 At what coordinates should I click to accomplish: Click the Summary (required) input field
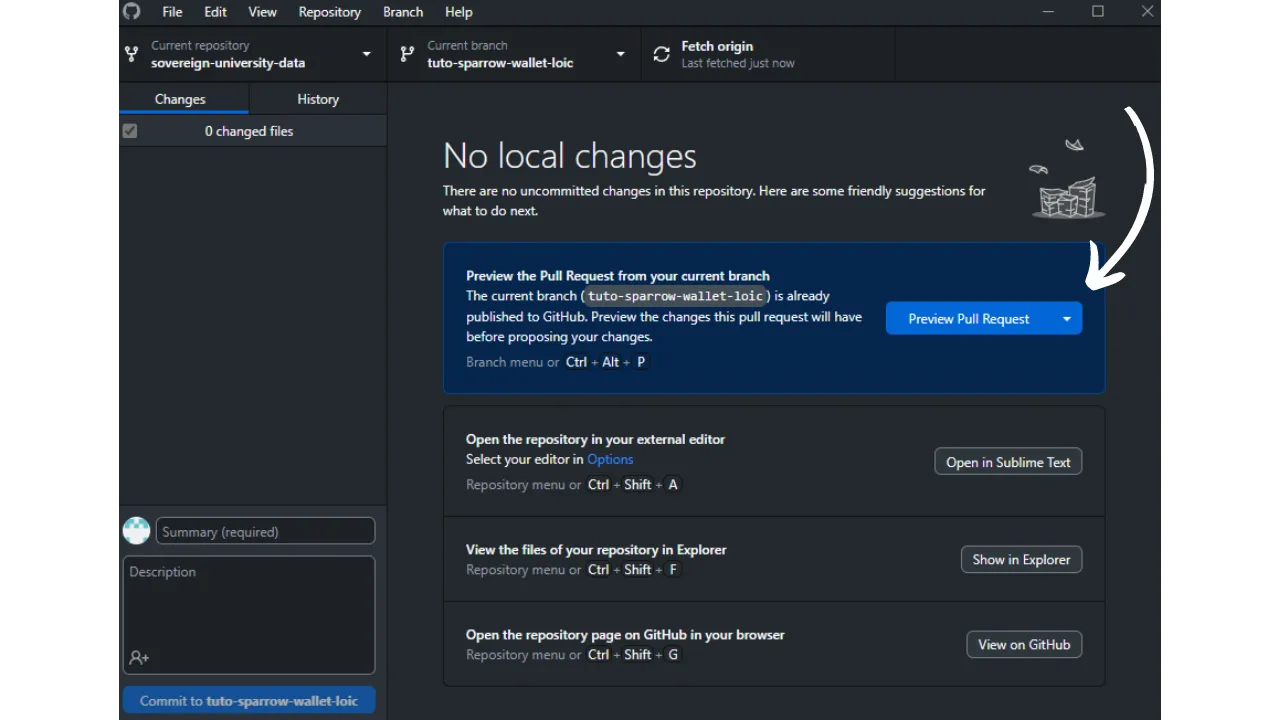[x=265, y=531]
